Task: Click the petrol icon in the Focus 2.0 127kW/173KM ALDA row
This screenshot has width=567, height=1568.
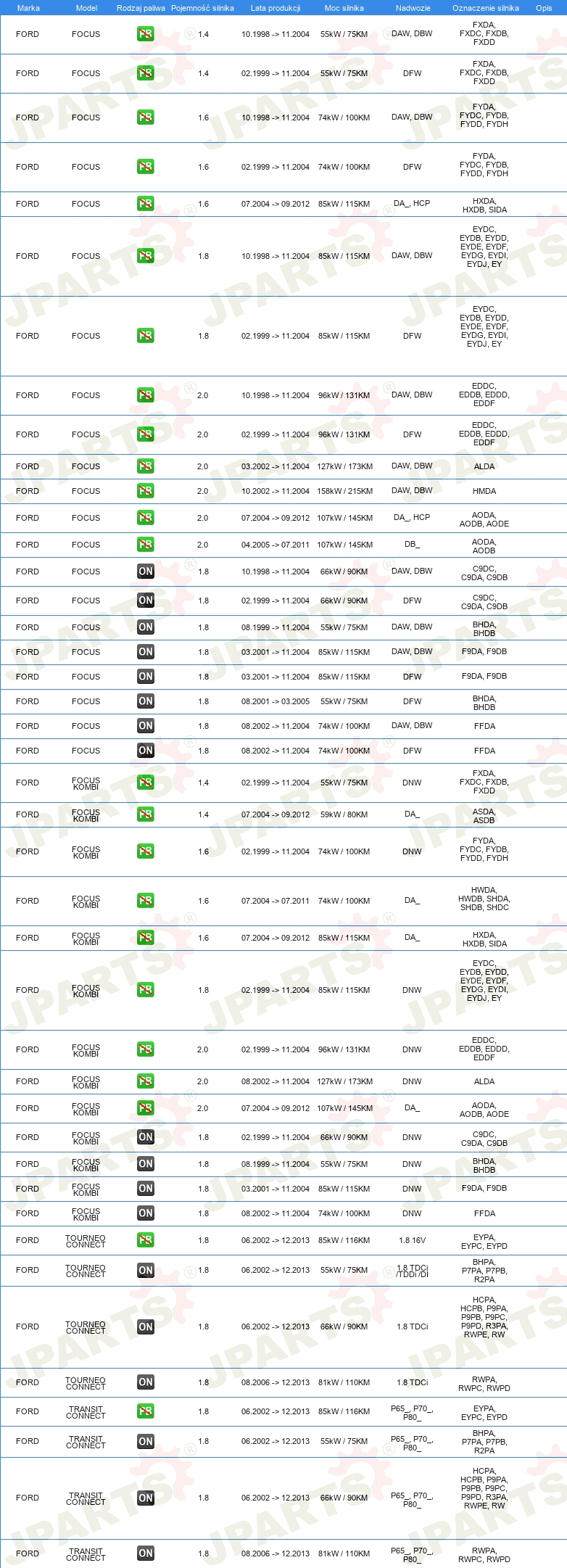Action: point(146,466)
